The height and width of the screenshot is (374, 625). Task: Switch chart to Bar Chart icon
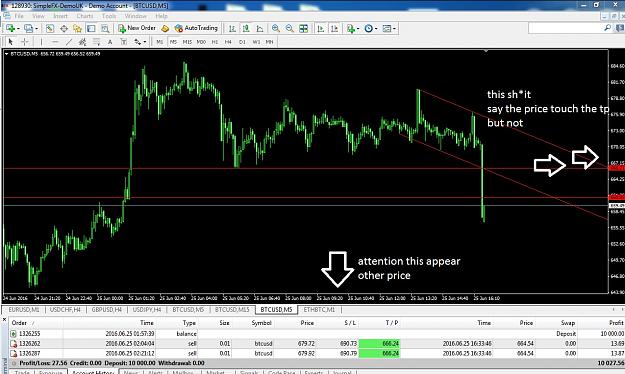[232, 28]
